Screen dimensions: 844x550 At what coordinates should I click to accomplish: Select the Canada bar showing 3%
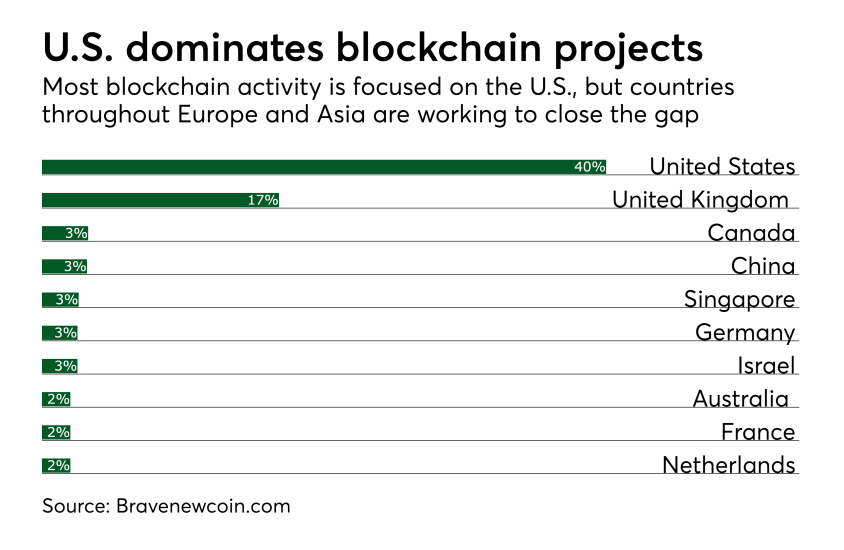point(65,233)
